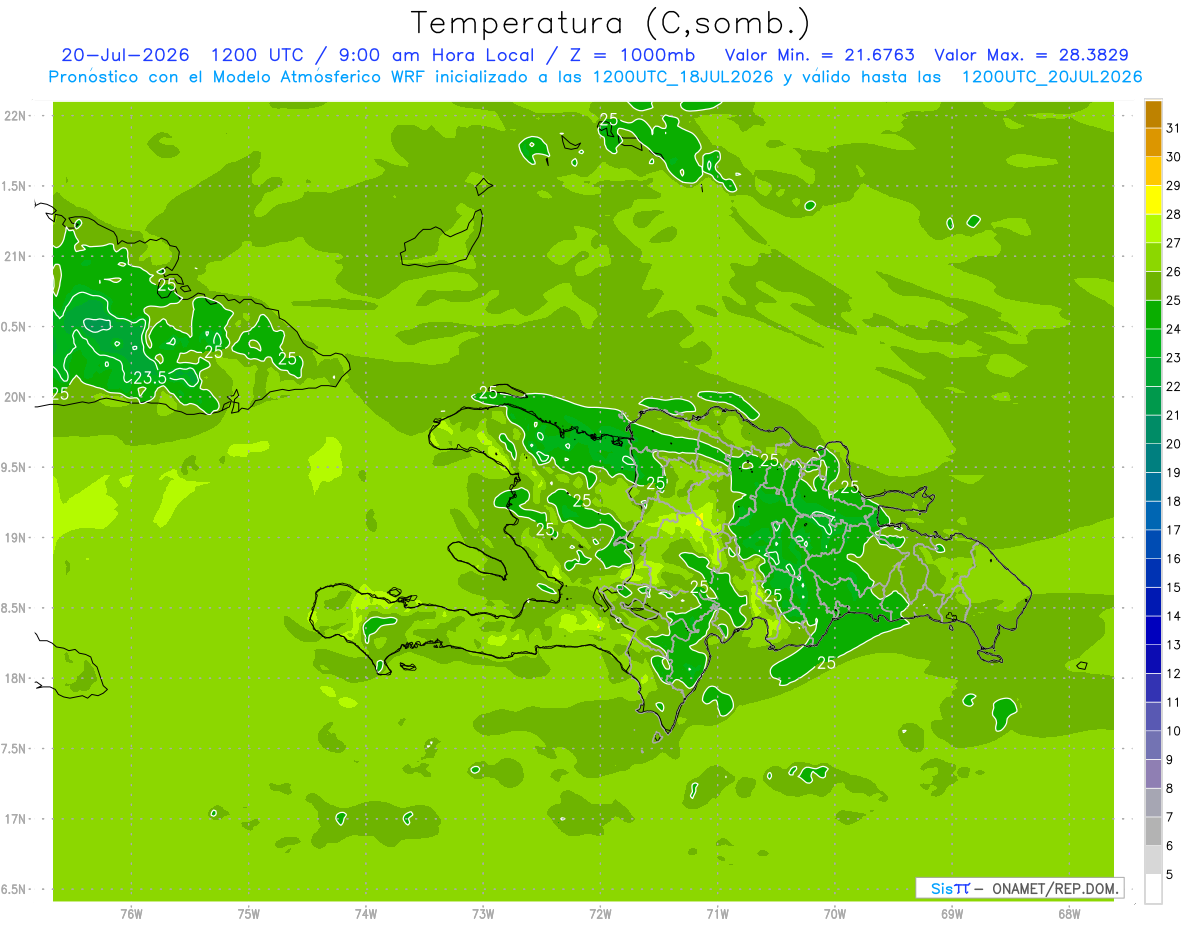Click the legend value '25'
1200x927 pixels.
(x=1174, y=300)
